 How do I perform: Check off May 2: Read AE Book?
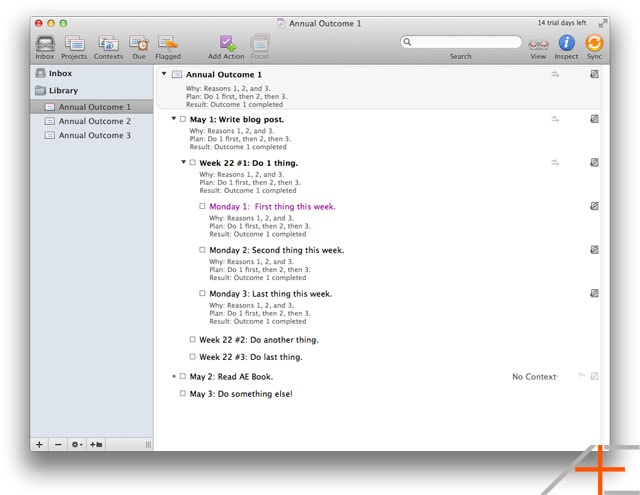pos(183,376)
